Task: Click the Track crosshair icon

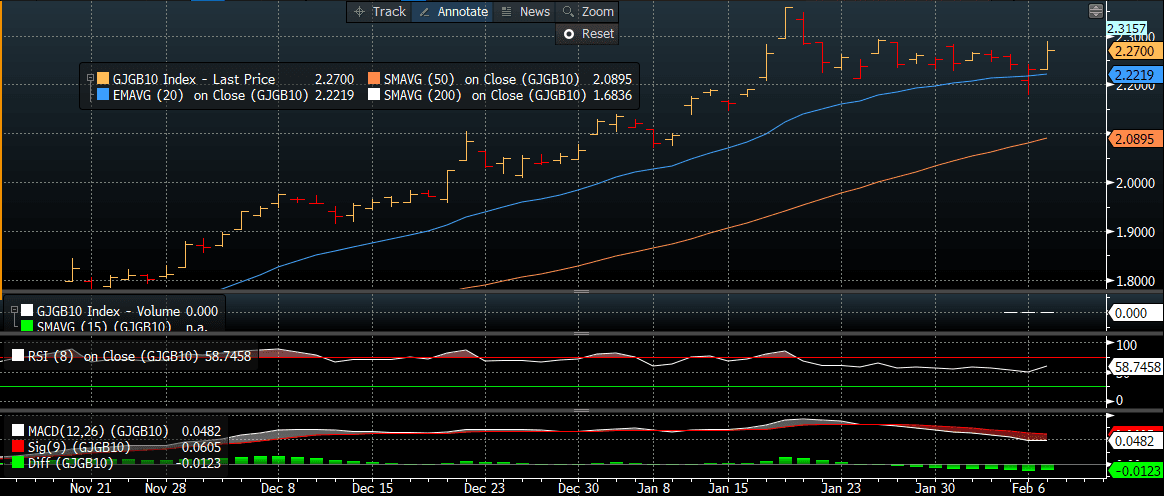Action: 360,12
